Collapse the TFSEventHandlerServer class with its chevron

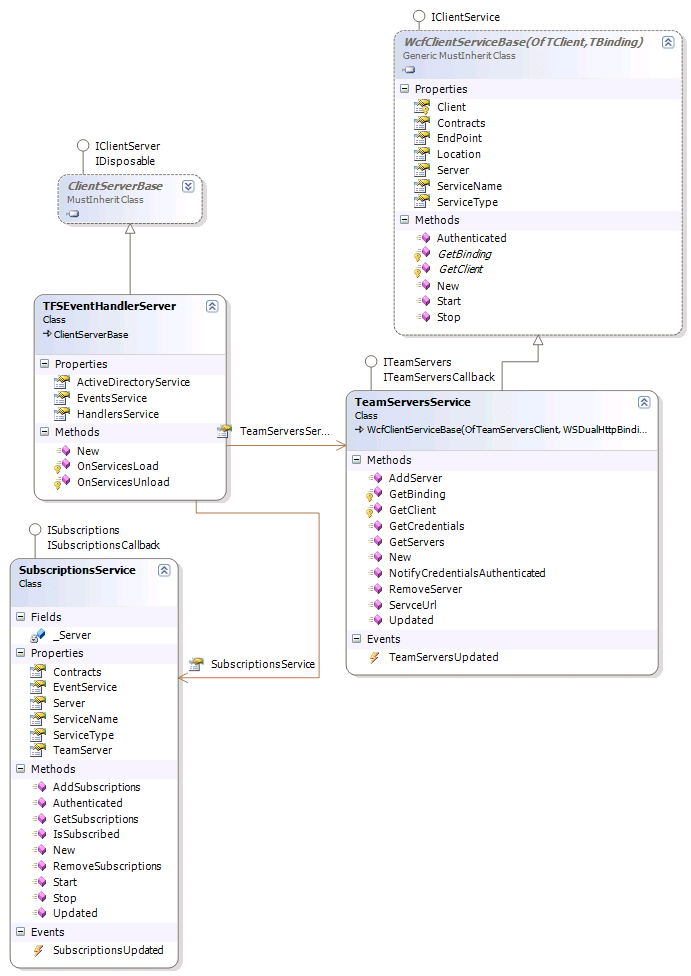212,306
